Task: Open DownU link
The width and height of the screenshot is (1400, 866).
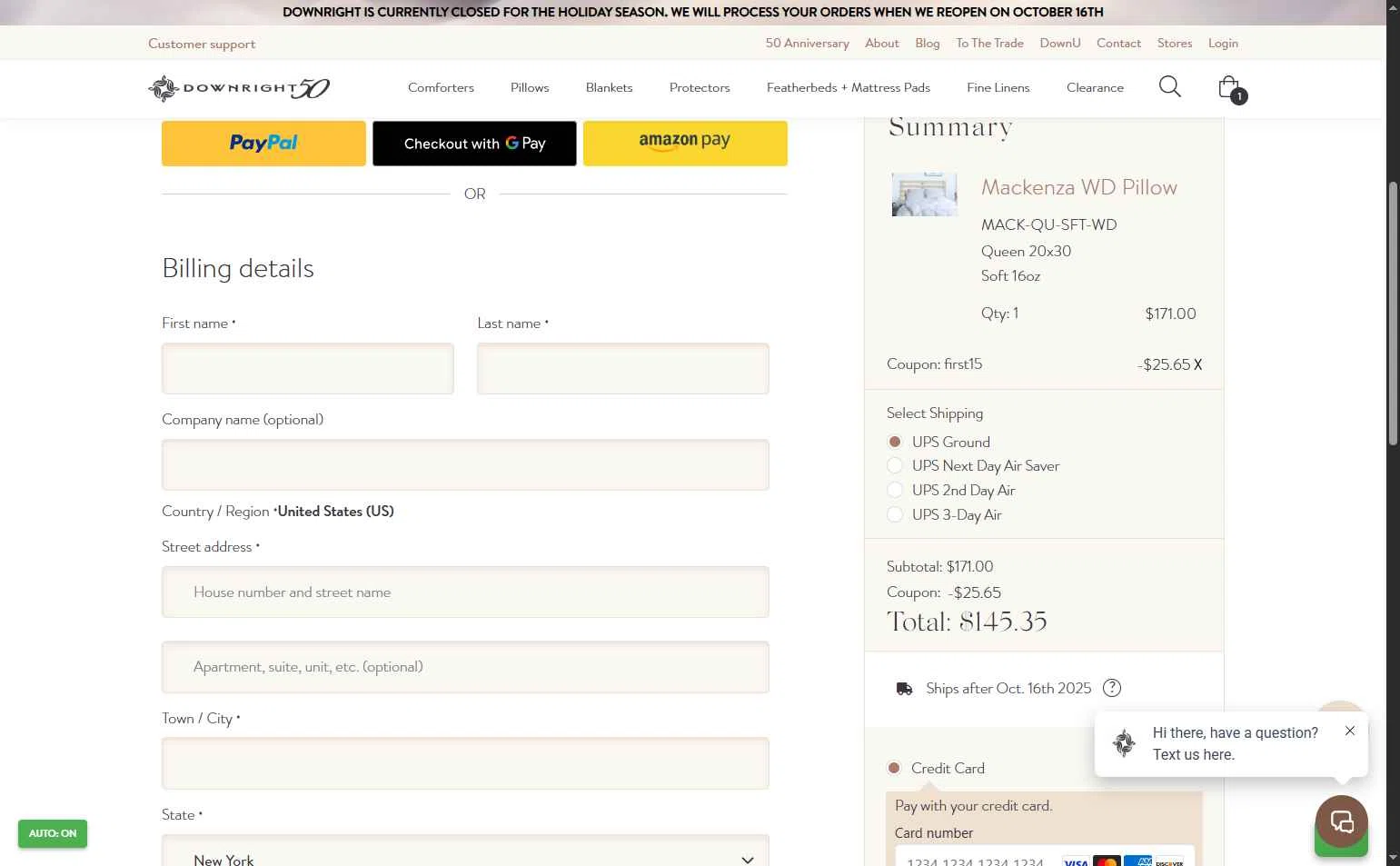Action: 1060,43
